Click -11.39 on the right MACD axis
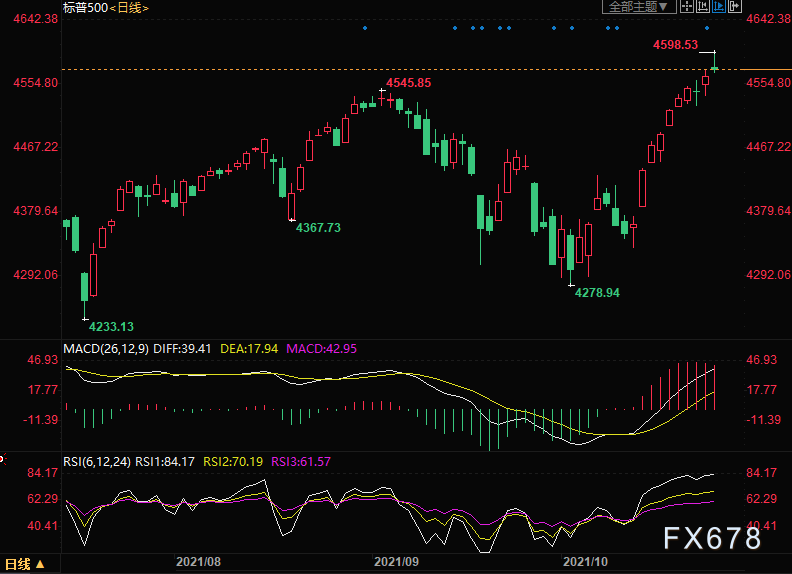 [x=764, y=420]
